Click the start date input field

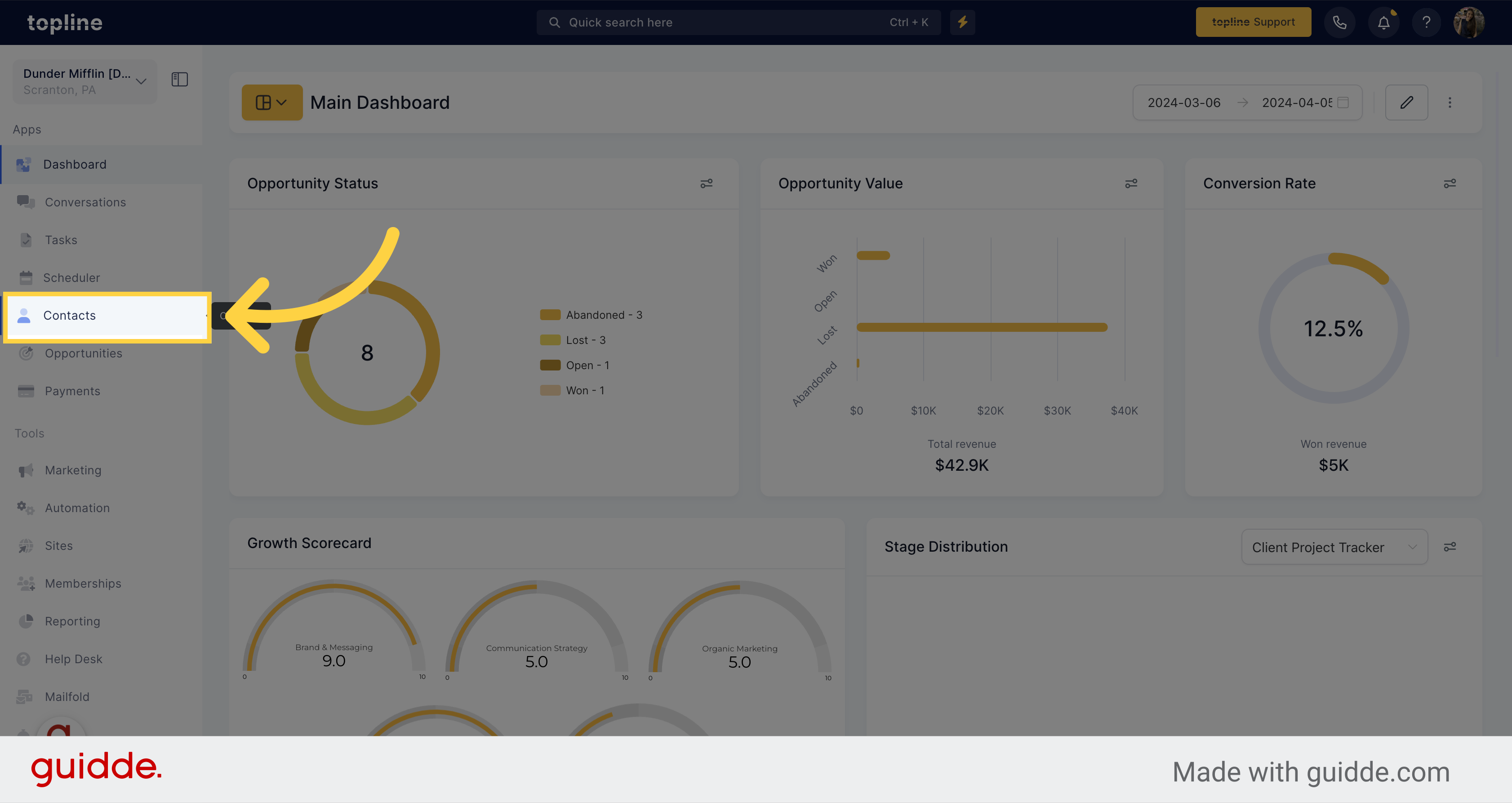tap(1185, 102)
